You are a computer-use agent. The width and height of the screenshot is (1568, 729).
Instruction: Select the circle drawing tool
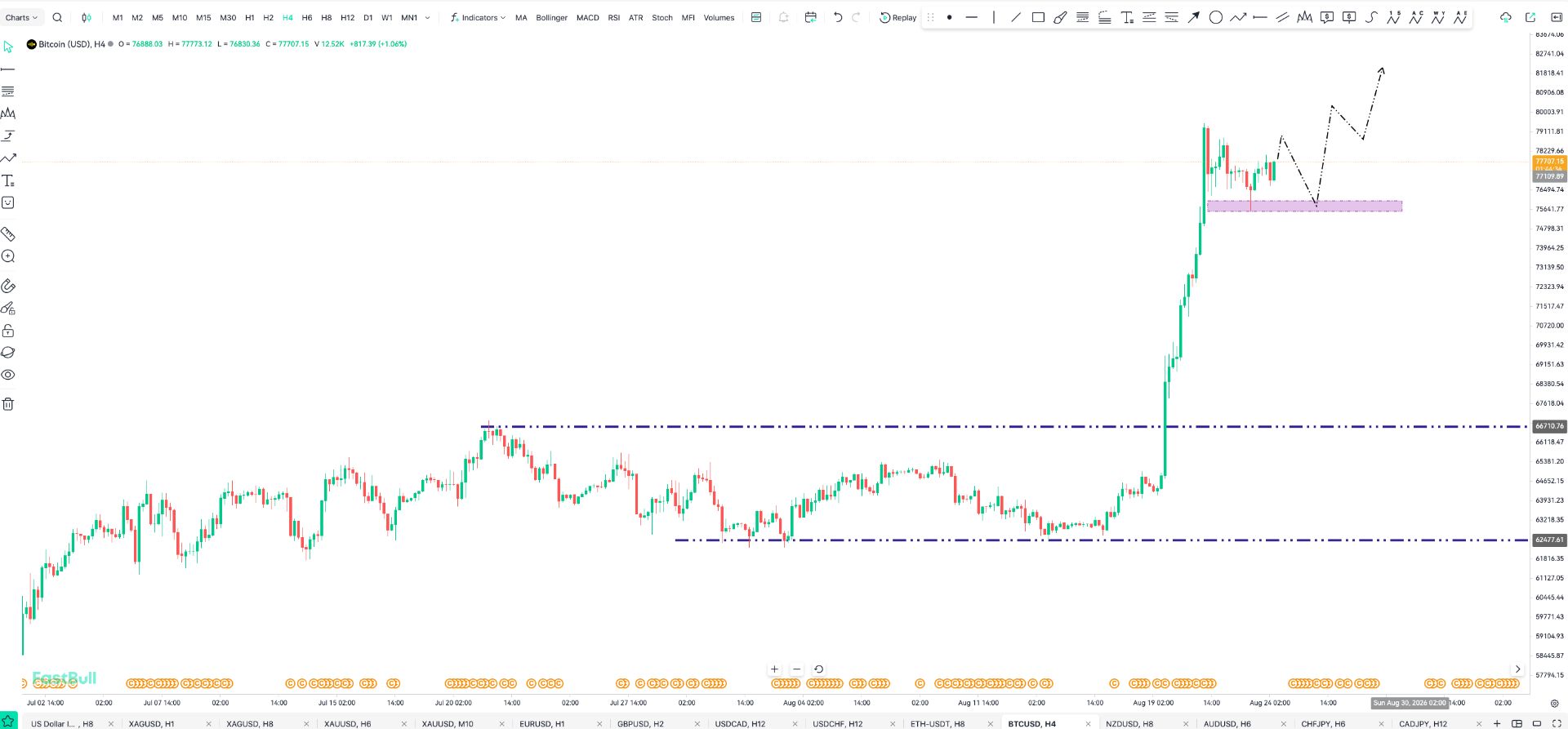coord(1216,17)
